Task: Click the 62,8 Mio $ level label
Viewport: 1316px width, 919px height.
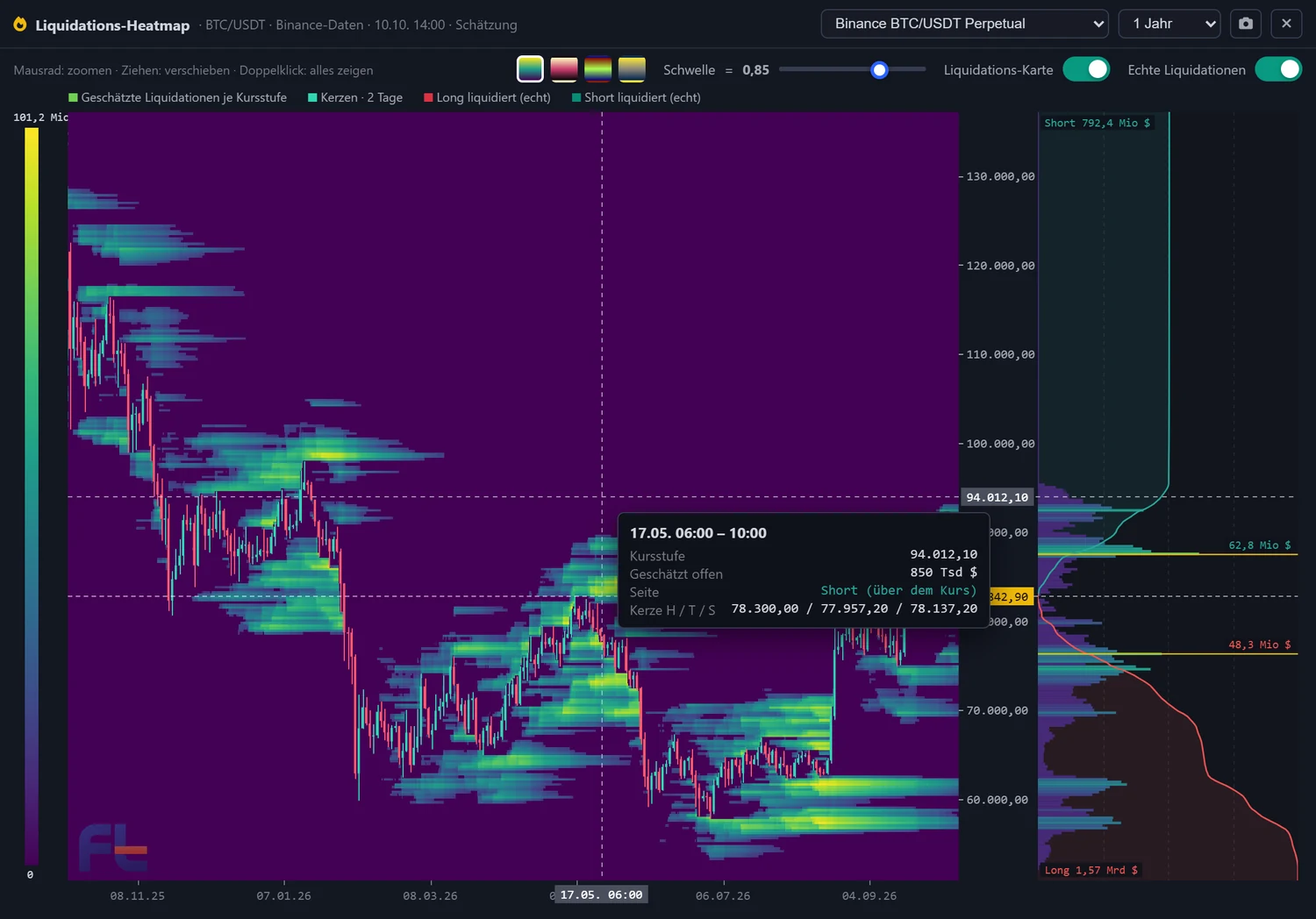Action: [1260, 545]
